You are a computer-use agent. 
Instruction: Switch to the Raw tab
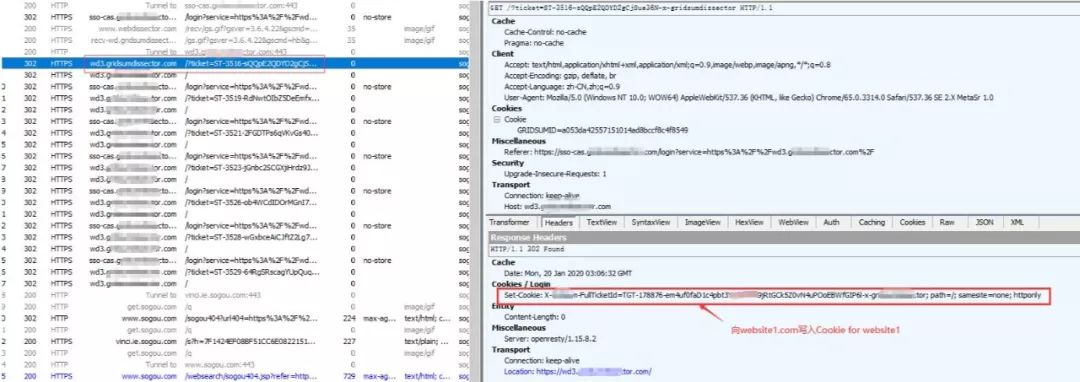coord(947,222)
